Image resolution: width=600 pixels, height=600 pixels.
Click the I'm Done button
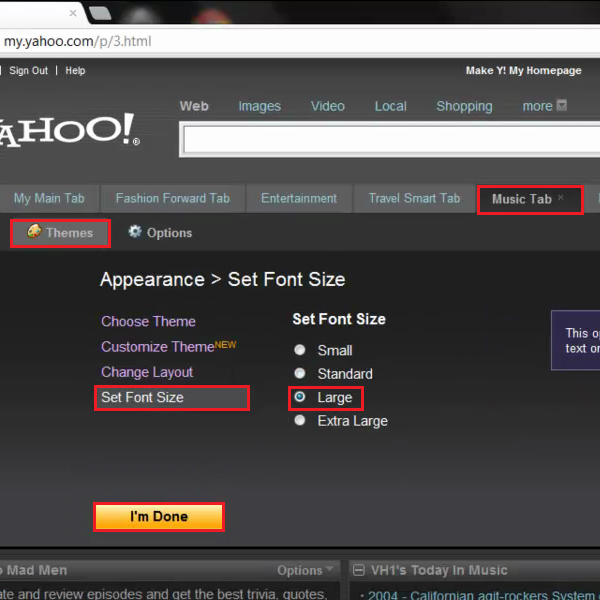159,517
